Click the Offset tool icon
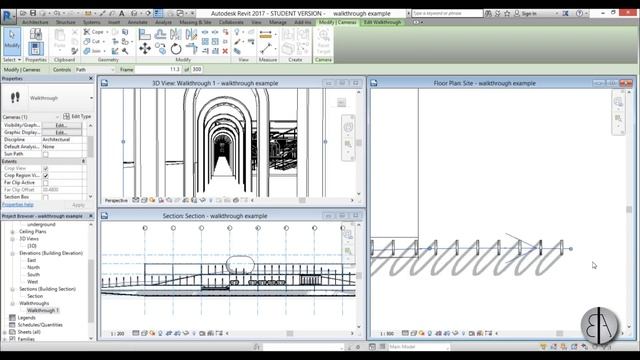The width and height of the screenshot is (640, 360). [x=160, y=34]
